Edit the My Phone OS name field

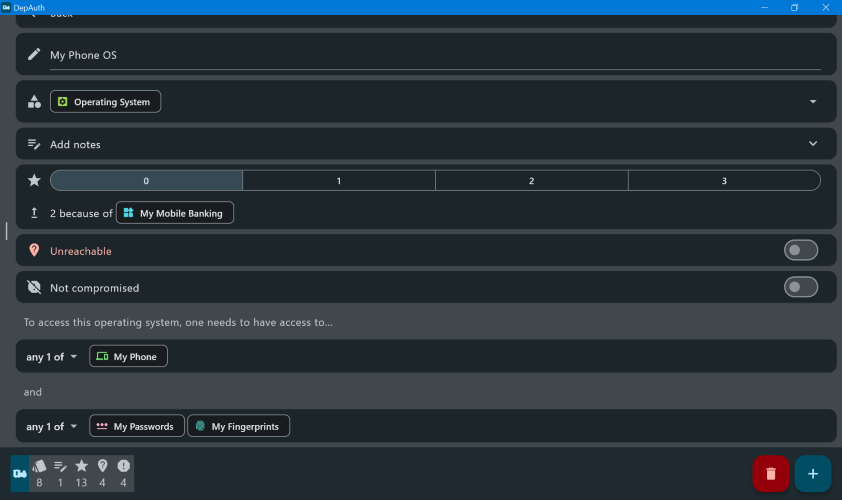(x=435, y=55)
